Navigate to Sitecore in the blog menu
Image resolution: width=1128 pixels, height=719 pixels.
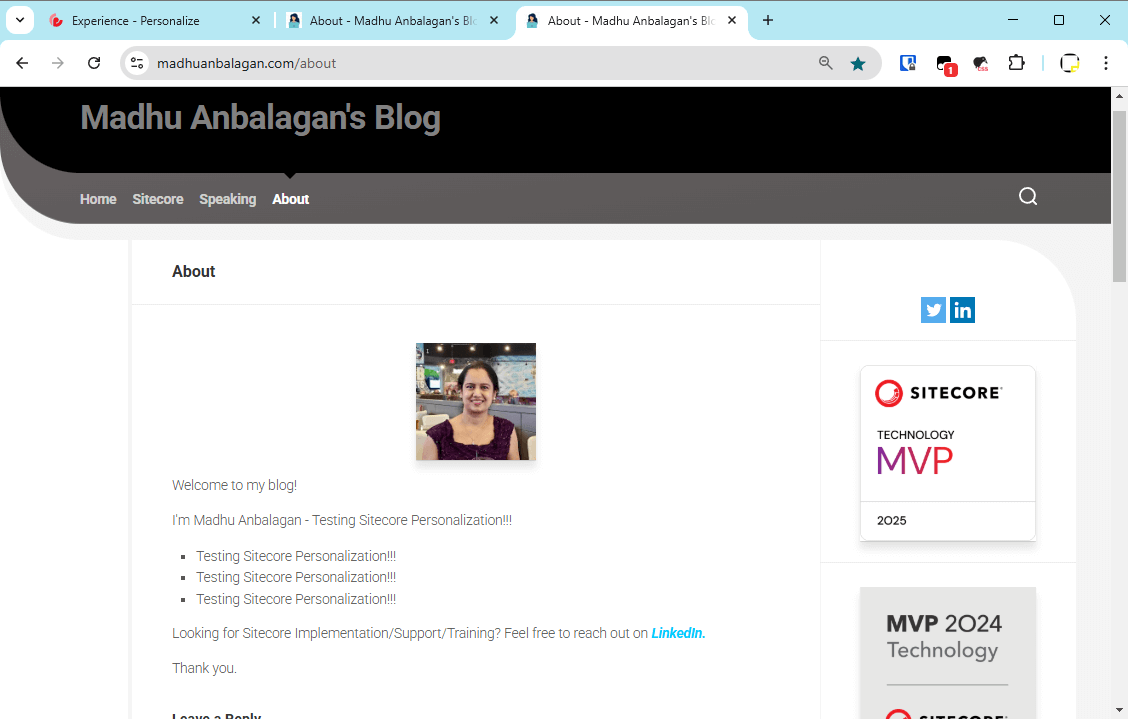click(x=158, y=199)
